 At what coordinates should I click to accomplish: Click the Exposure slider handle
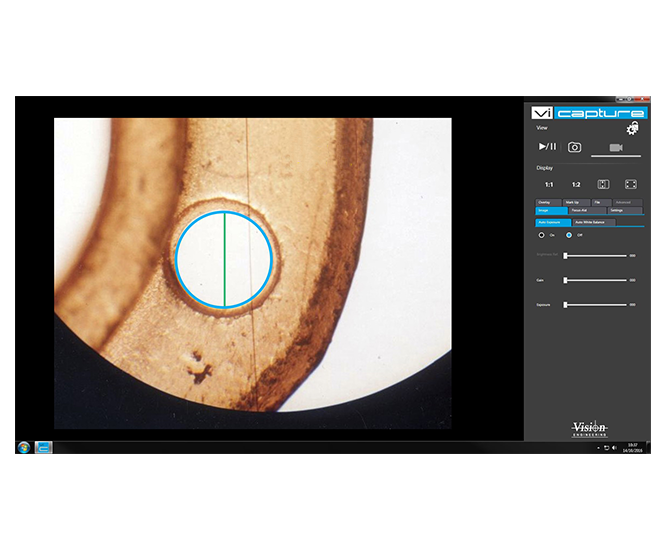click(566, 304)
